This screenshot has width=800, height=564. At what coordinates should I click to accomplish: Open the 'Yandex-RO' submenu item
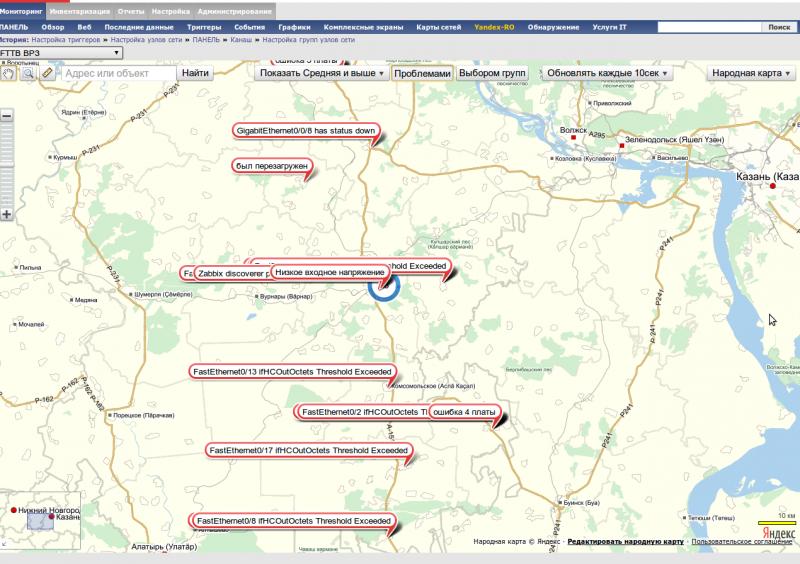pyautogui.click(x=494, y=27)
